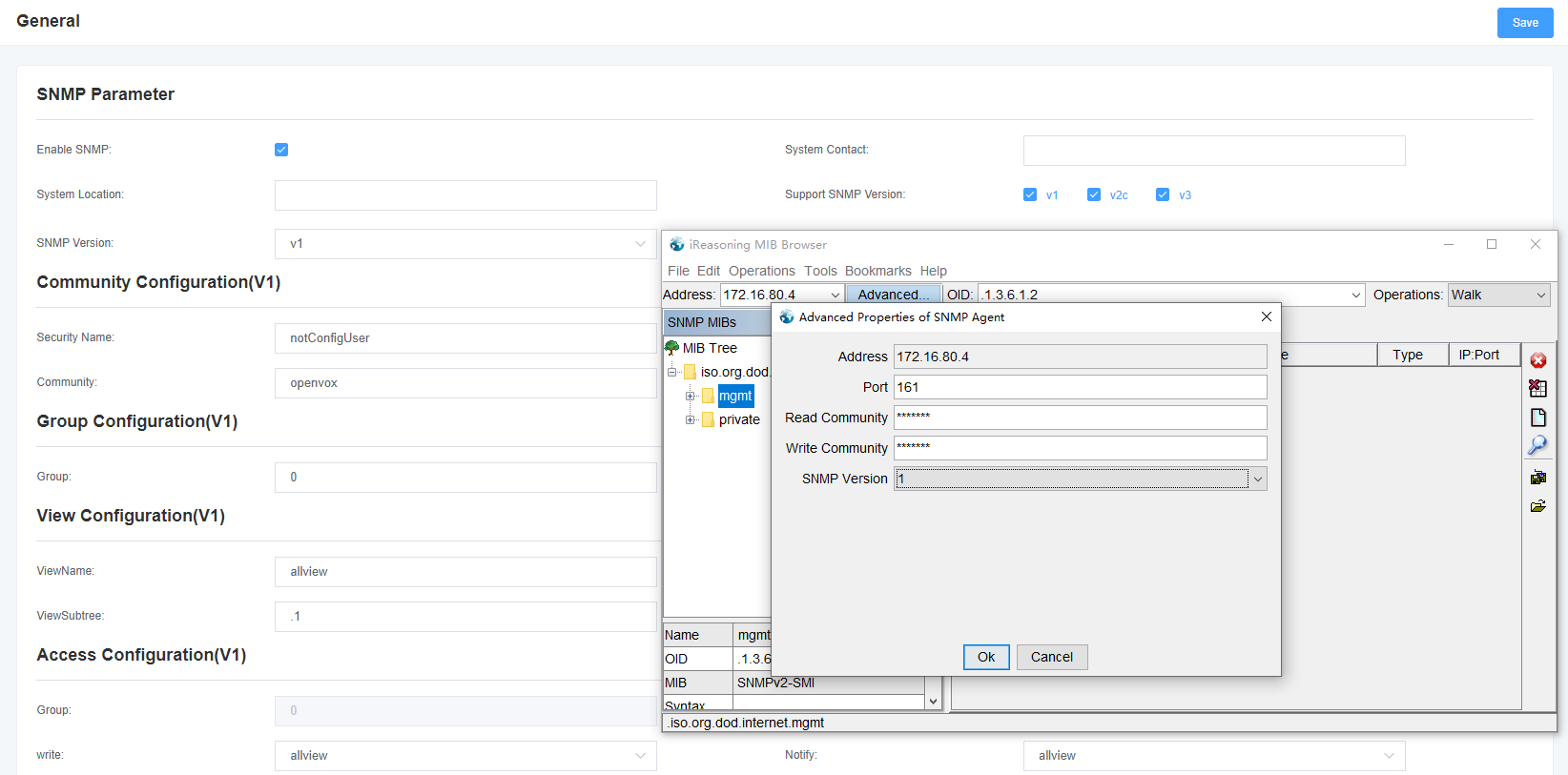Click the open folder icon in side toolbar
Screen dimensions: 1568x775
click(x=1538, y=506)
